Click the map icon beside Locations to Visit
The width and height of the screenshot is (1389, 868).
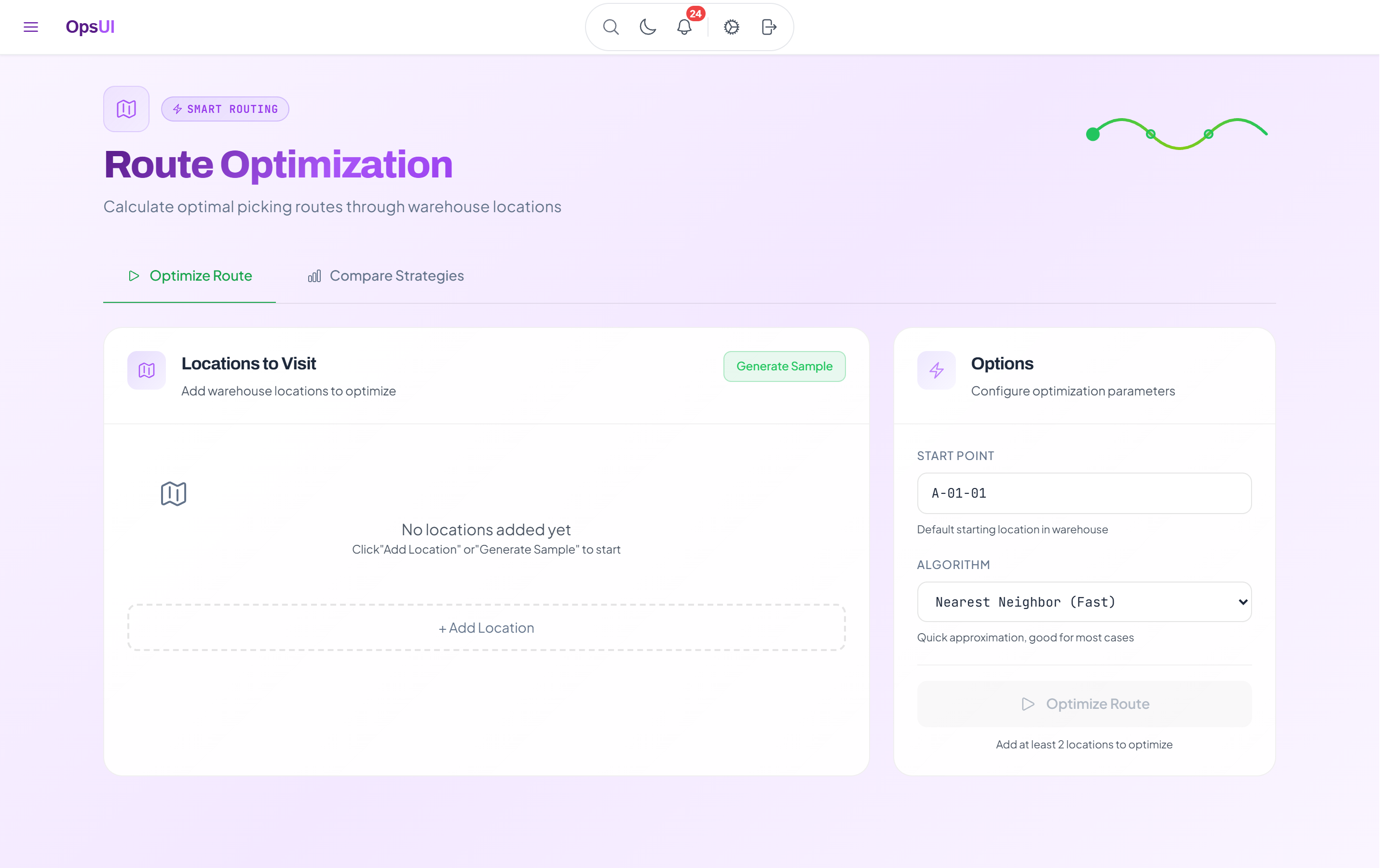click(146, 370)
